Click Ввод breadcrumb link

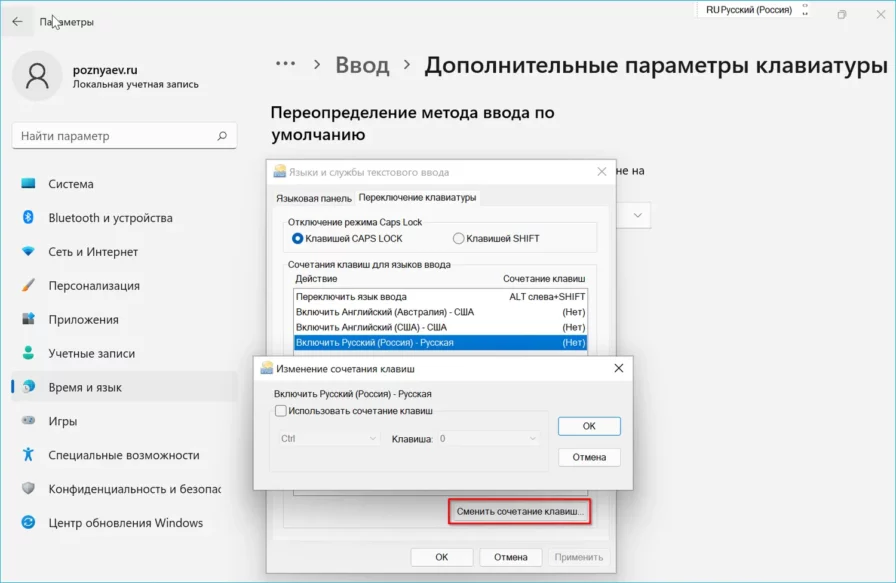(x=362, y=65)
